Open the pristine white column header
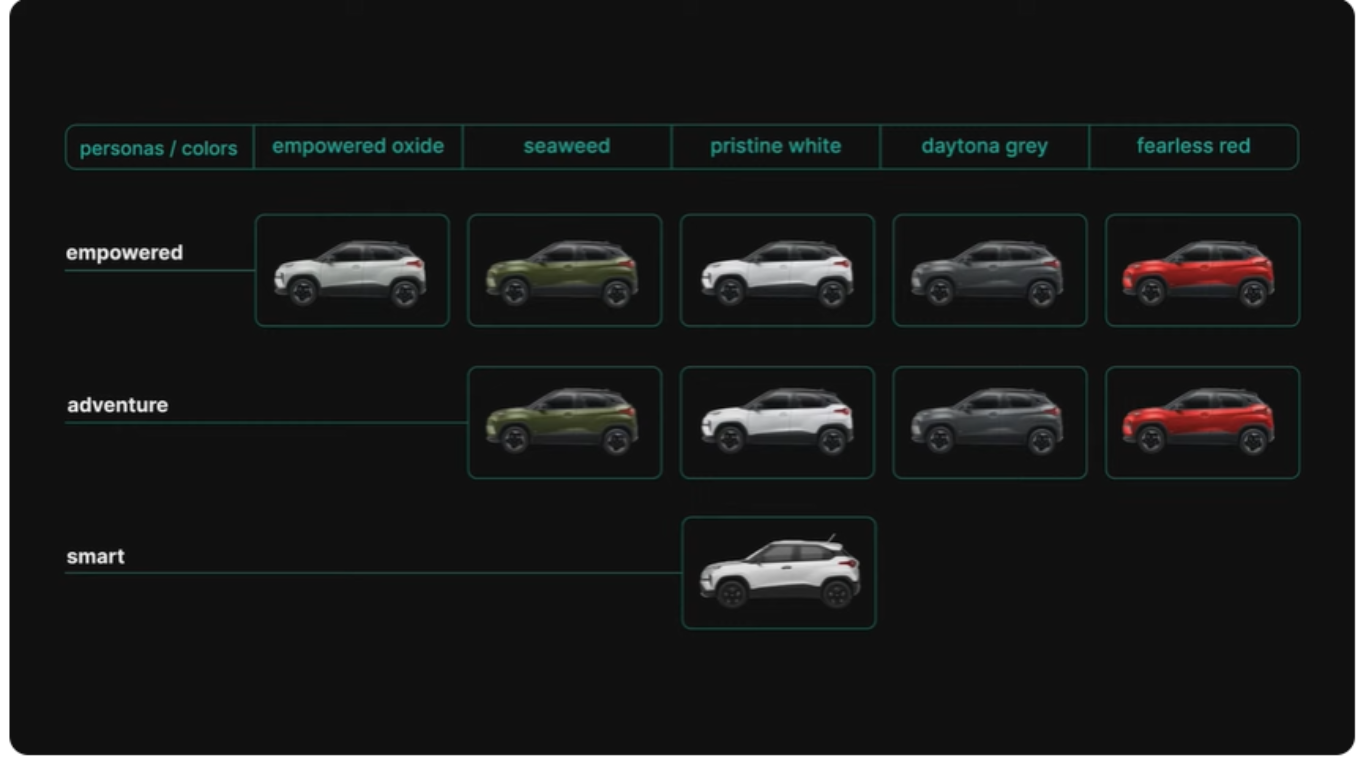Screen dimensions: 1366x768 776,146
